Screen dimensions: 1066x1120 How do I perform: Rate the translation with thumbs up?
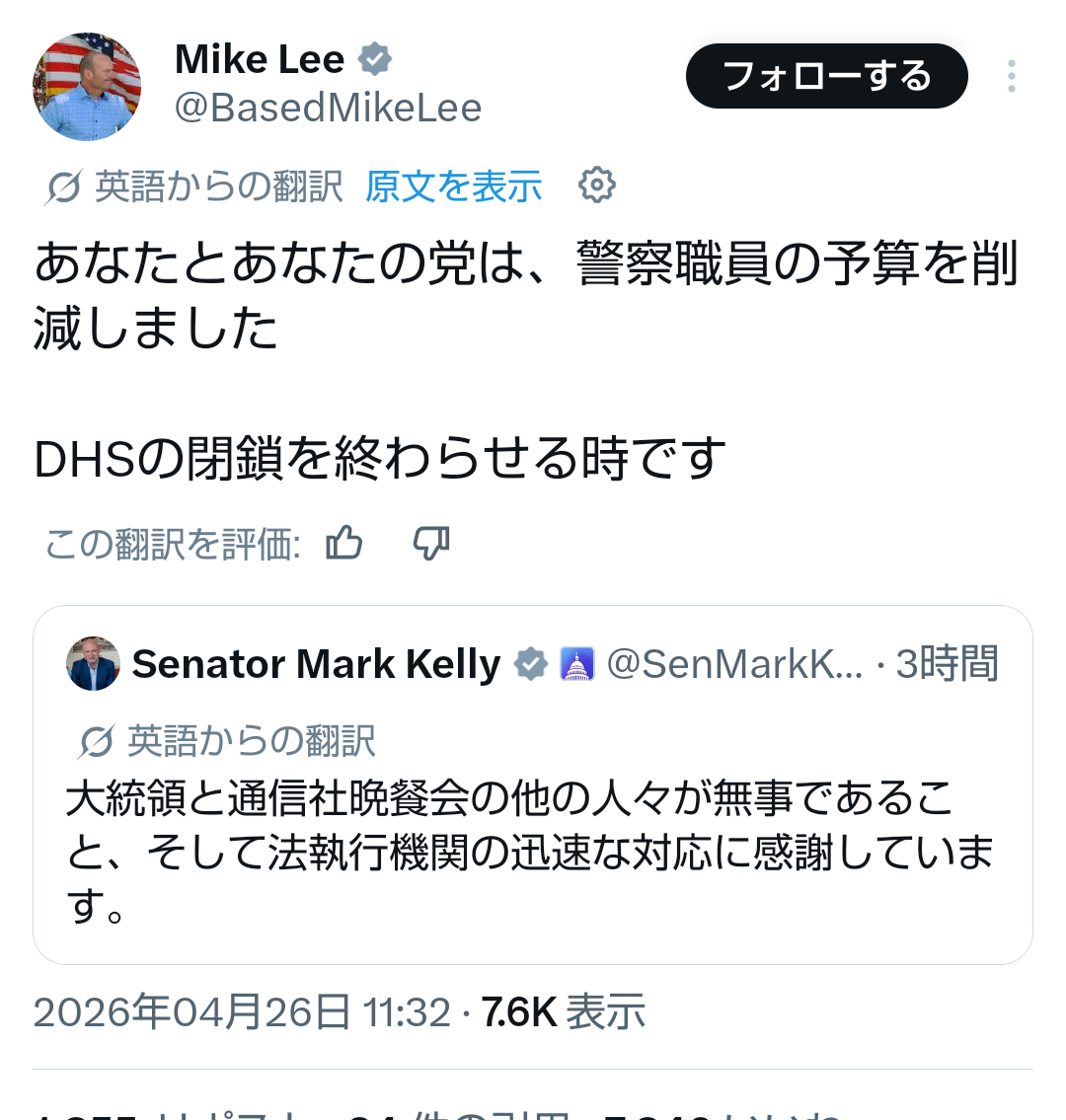(x=344, y=543)
